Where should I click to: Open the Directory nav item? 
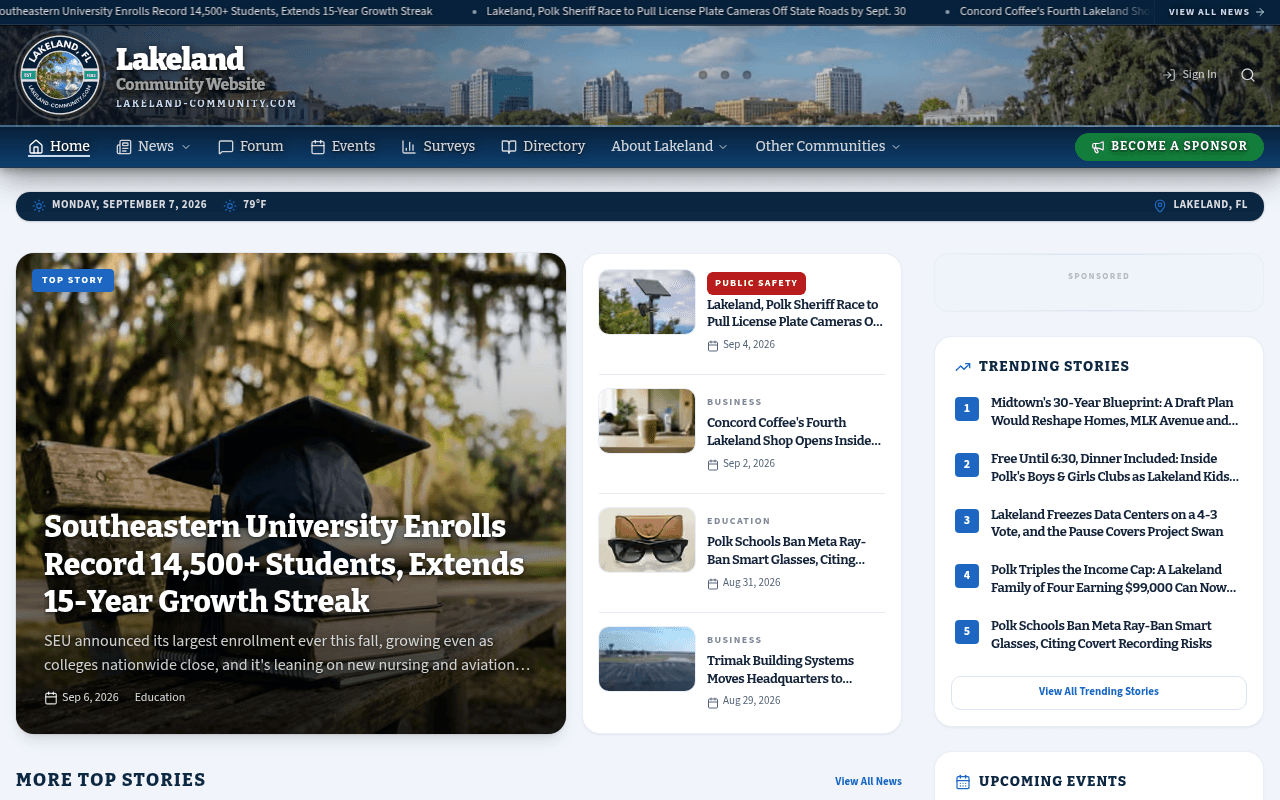click(543, 146)
